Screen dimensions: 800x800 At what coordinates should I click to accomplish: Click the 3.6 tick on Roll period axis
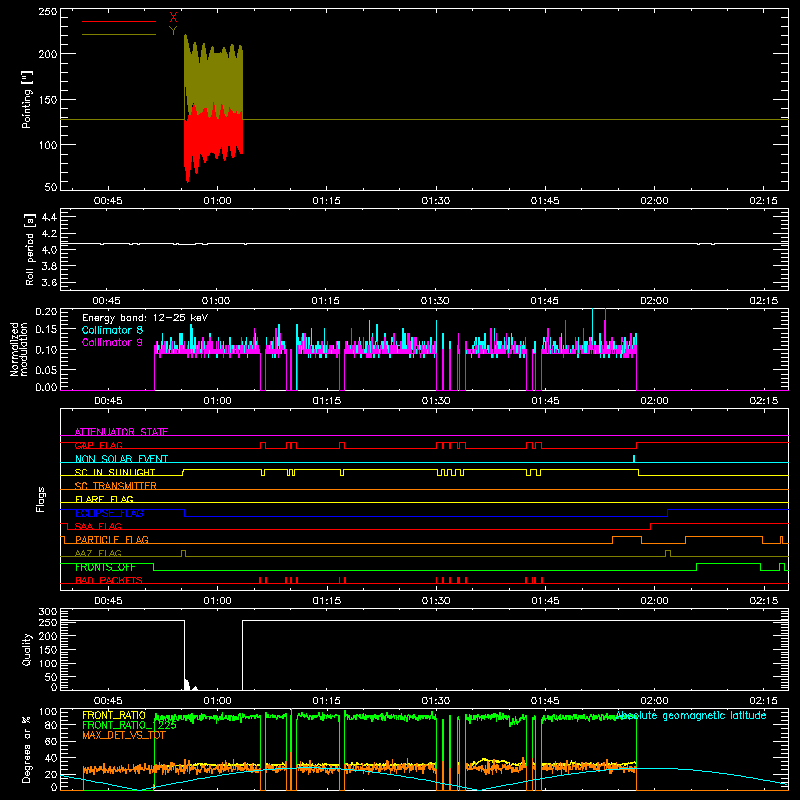(49, 282)
